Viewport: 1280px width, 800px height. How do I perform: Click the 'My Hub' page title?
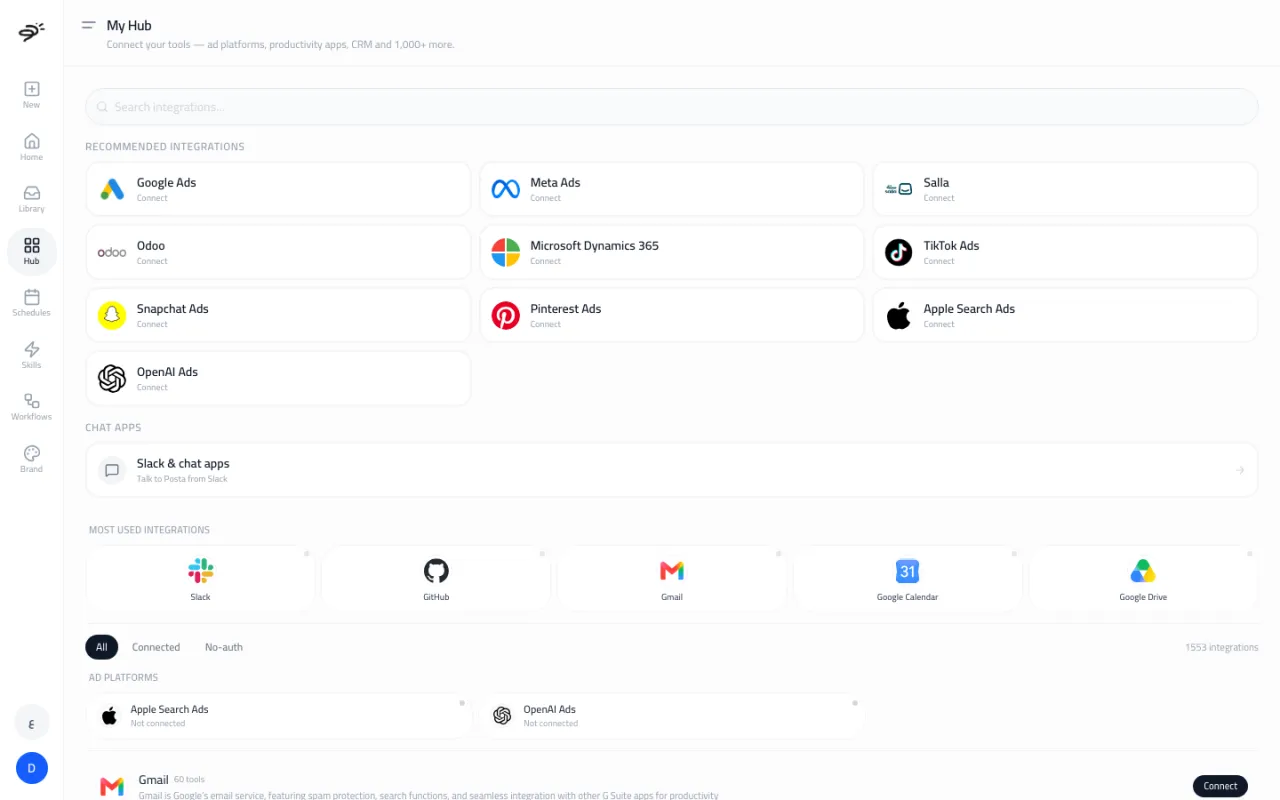(129, 25)
